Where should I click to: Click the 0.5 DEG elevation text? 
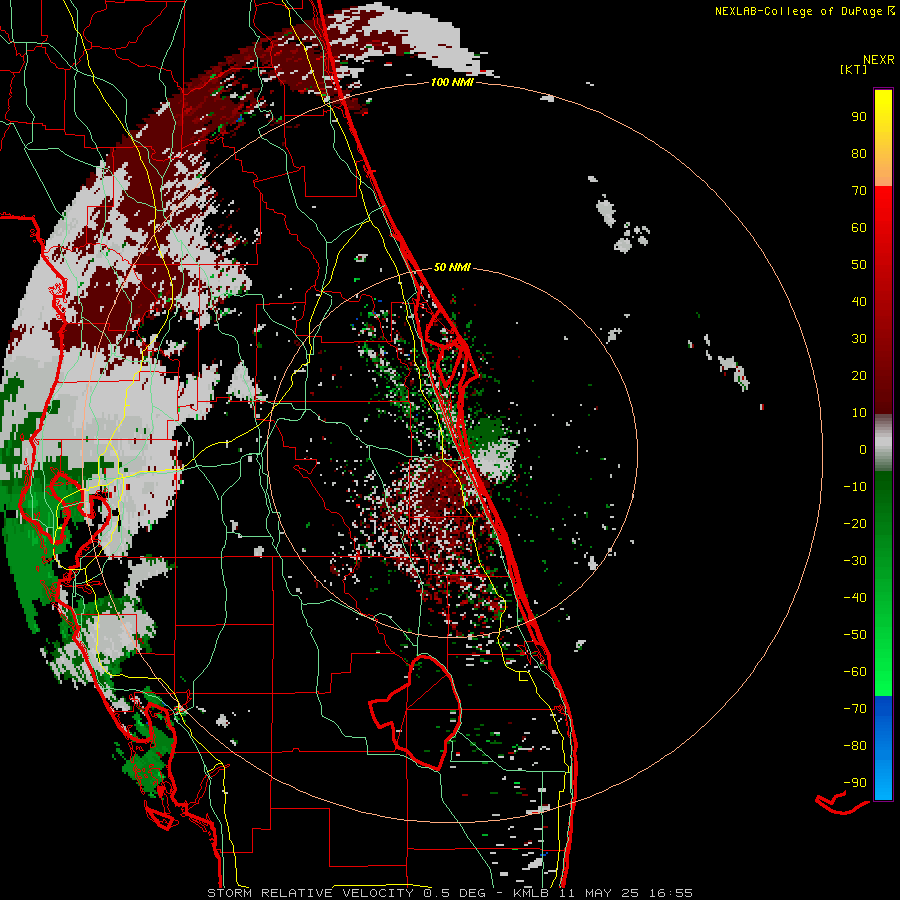[x=453, y=893]
